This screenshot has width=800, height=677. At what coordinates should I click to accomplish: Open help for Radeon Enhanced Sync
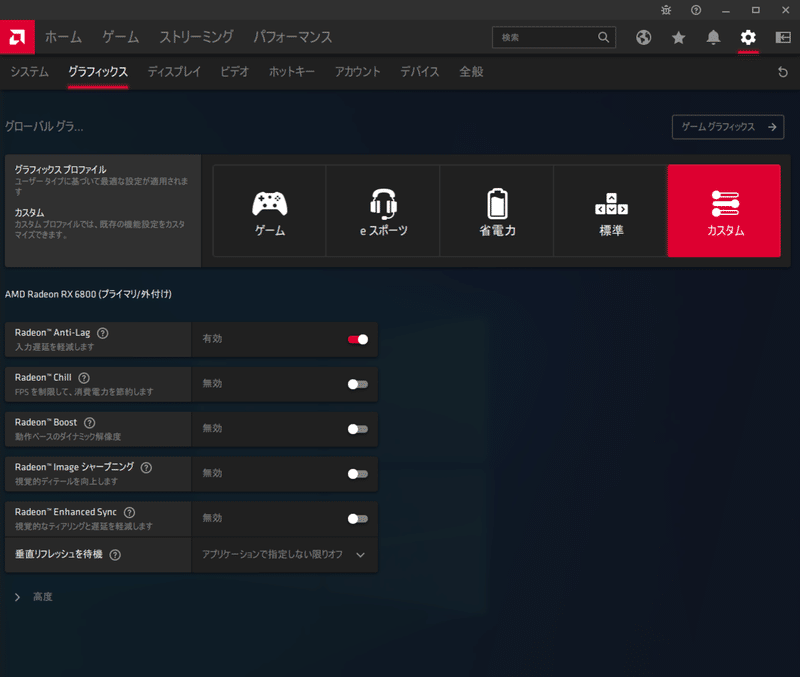point(130,512)
